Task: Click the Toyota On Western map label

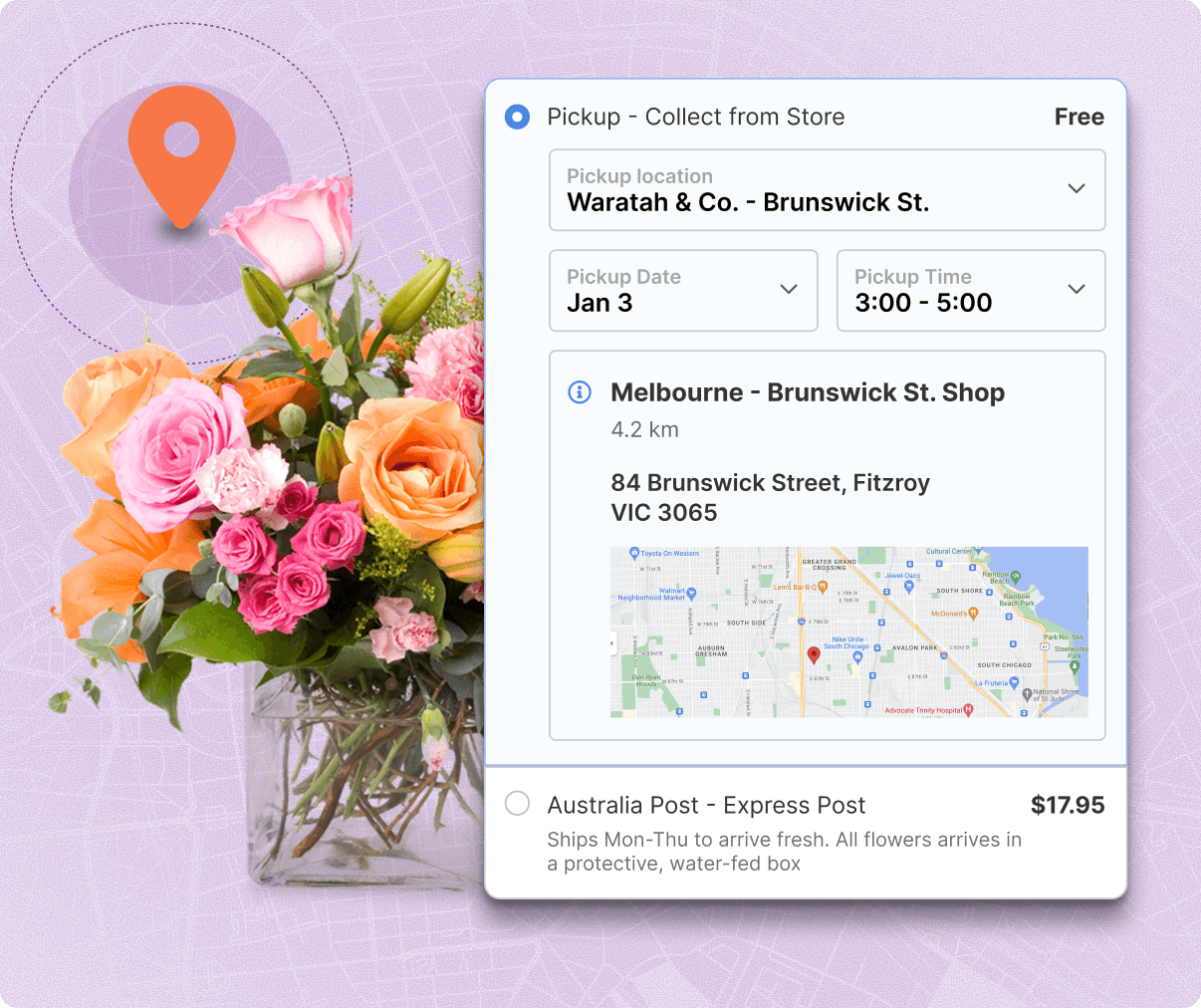Action: click(669, 553)
